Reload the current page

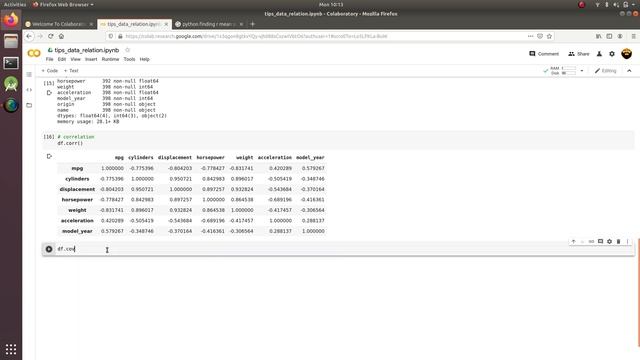coord(51,36)
